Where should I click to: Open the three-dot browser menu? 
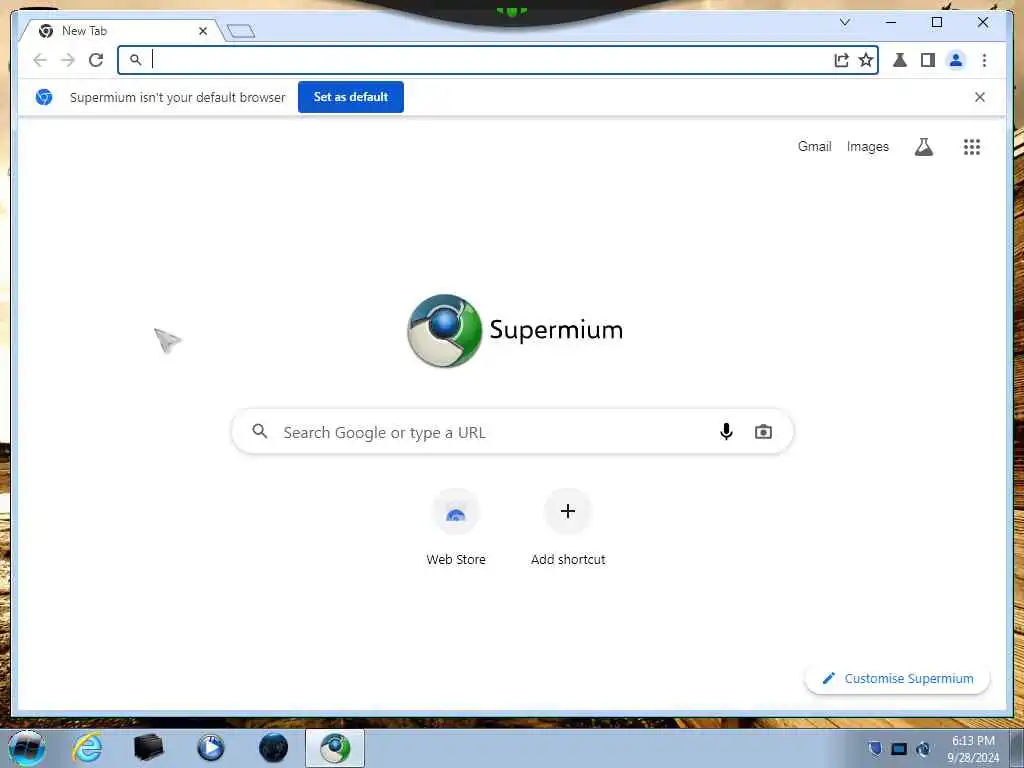[984, 60]
